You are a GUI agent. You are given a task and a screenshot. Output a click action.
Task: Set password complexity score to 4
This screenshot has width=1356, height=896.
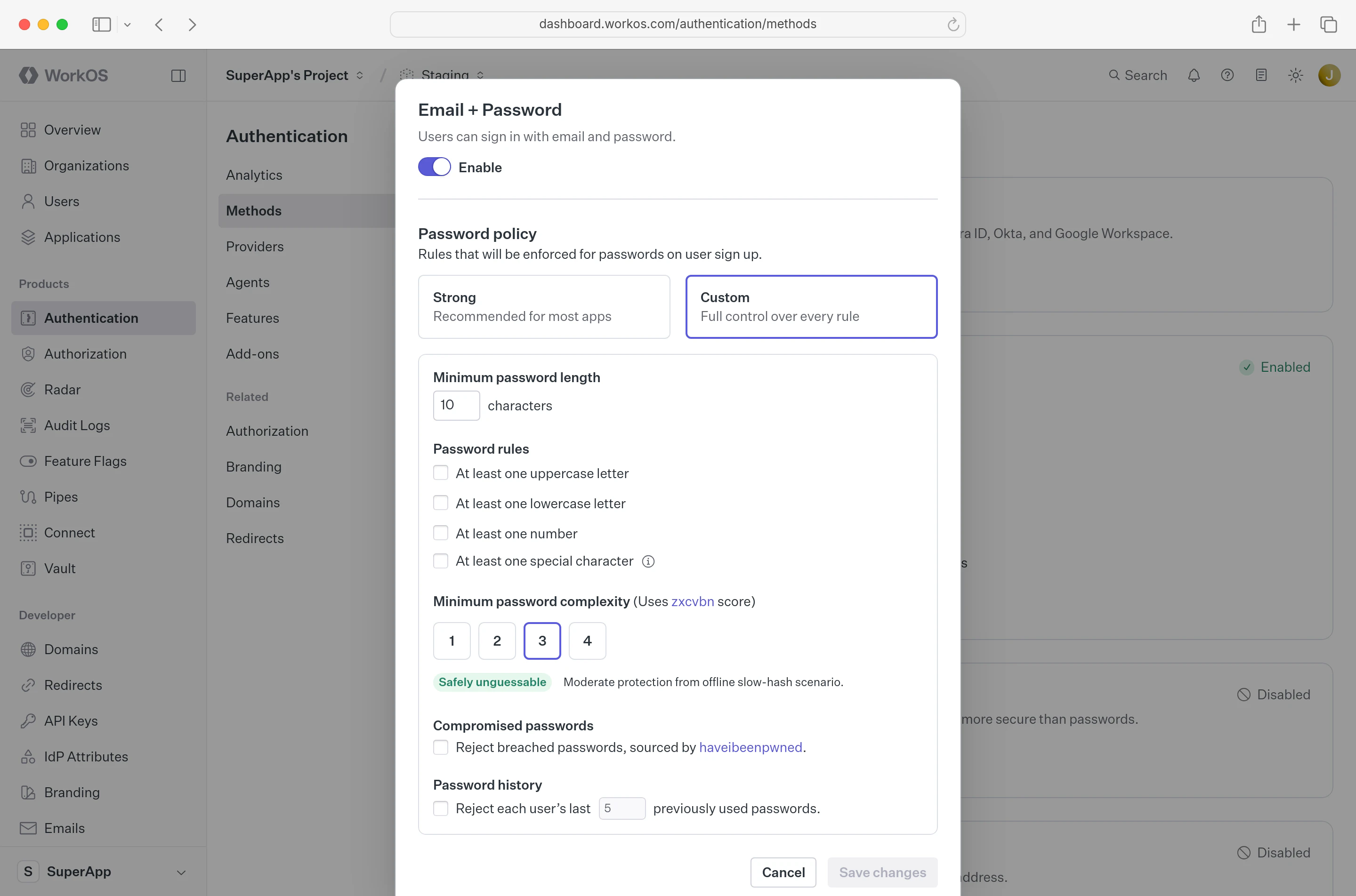point(587,641)
